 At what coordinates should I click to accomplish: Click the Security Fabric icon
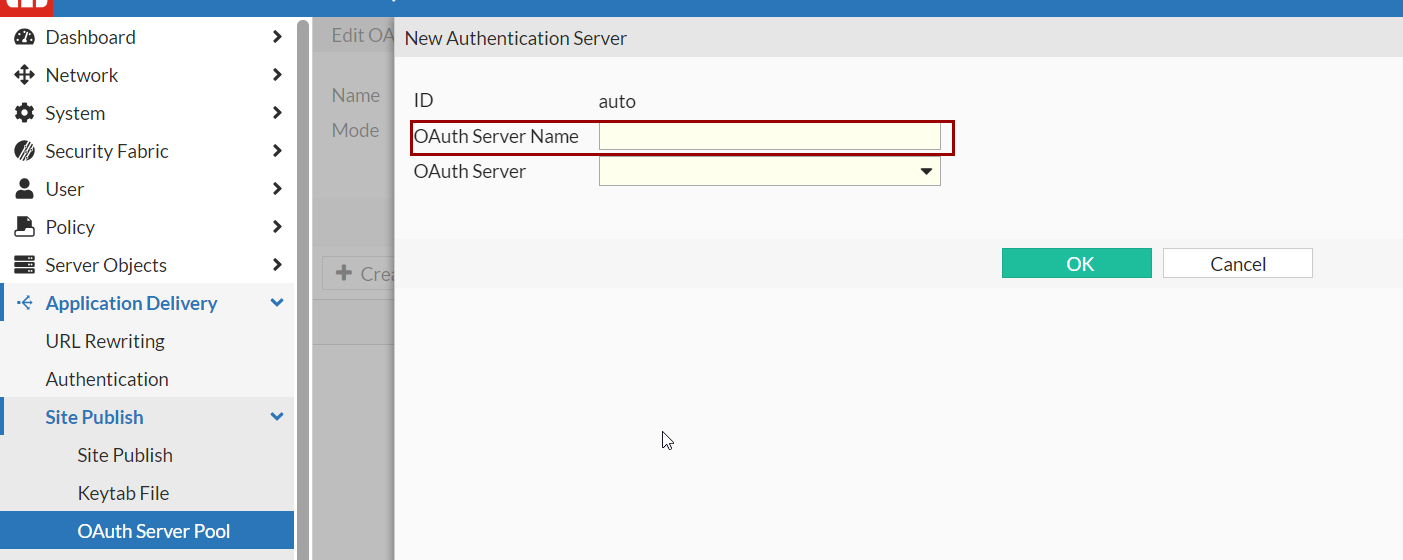24,151
